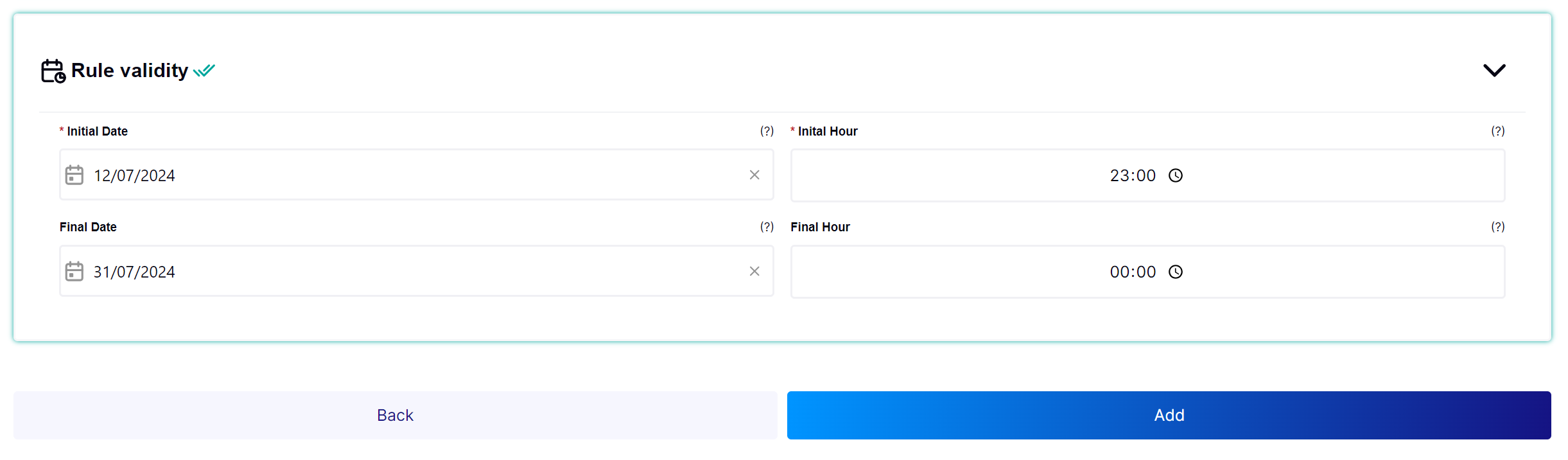1568x460 pixels.
Task: Click the double checkmark beside Rule validity
Action: 204,71
